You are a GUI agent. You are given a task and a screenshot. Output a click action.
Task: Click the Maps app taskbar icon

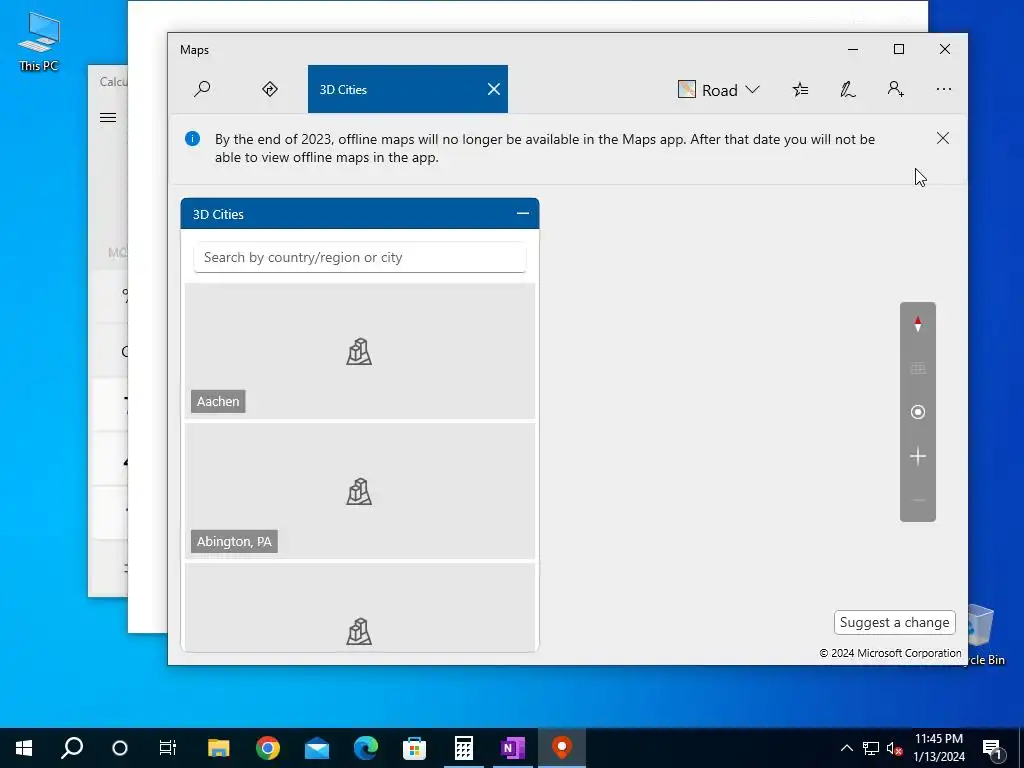coord(562,748)
